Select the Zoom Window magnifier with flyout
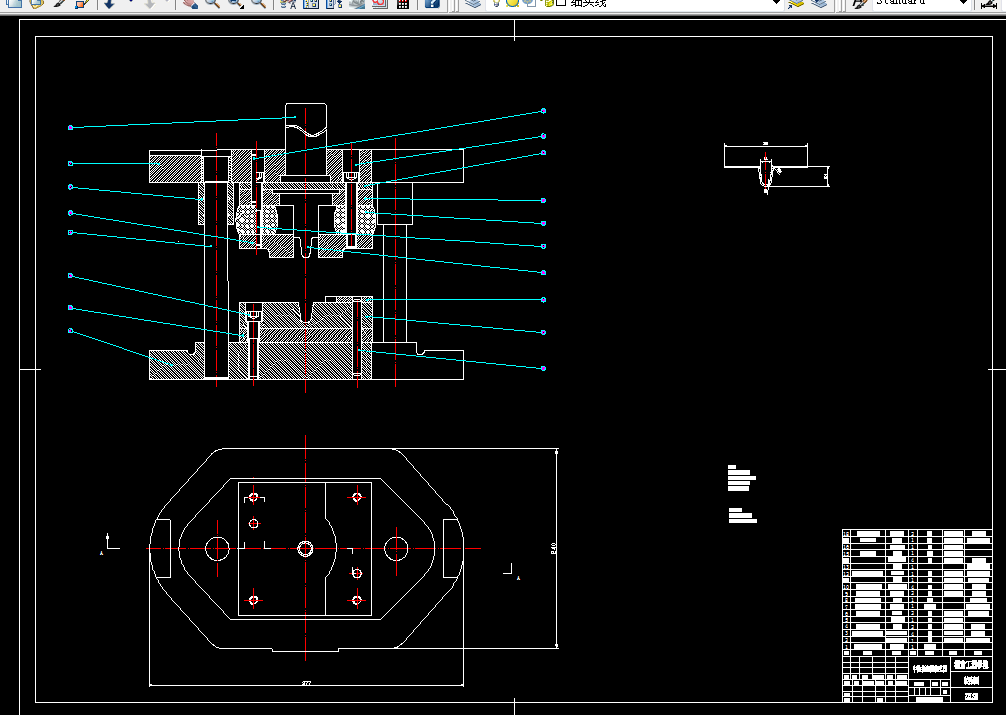This screenshot has height=715, width=1006. 235,3
